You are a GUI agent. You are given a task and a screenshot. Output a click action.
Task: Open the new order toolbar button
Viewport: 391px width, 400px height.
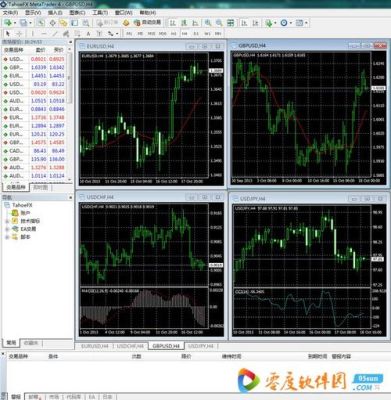pos(107,23)
